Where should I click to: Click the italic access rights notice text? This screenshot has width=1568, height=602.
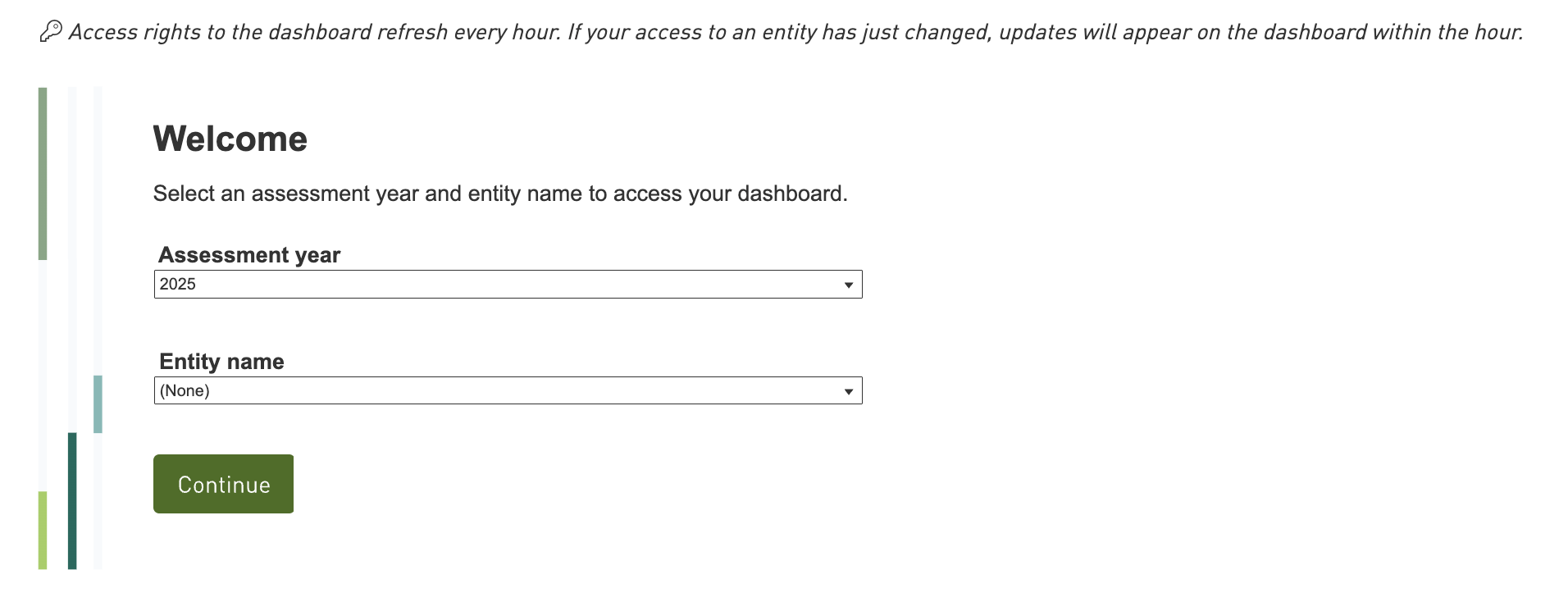[795, 32]
